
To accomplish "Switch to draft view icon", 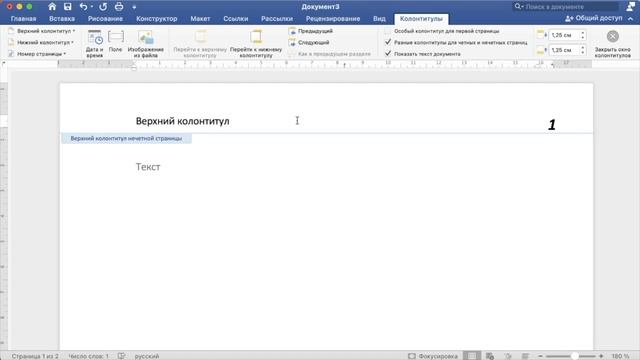I will tap(526, 356).
